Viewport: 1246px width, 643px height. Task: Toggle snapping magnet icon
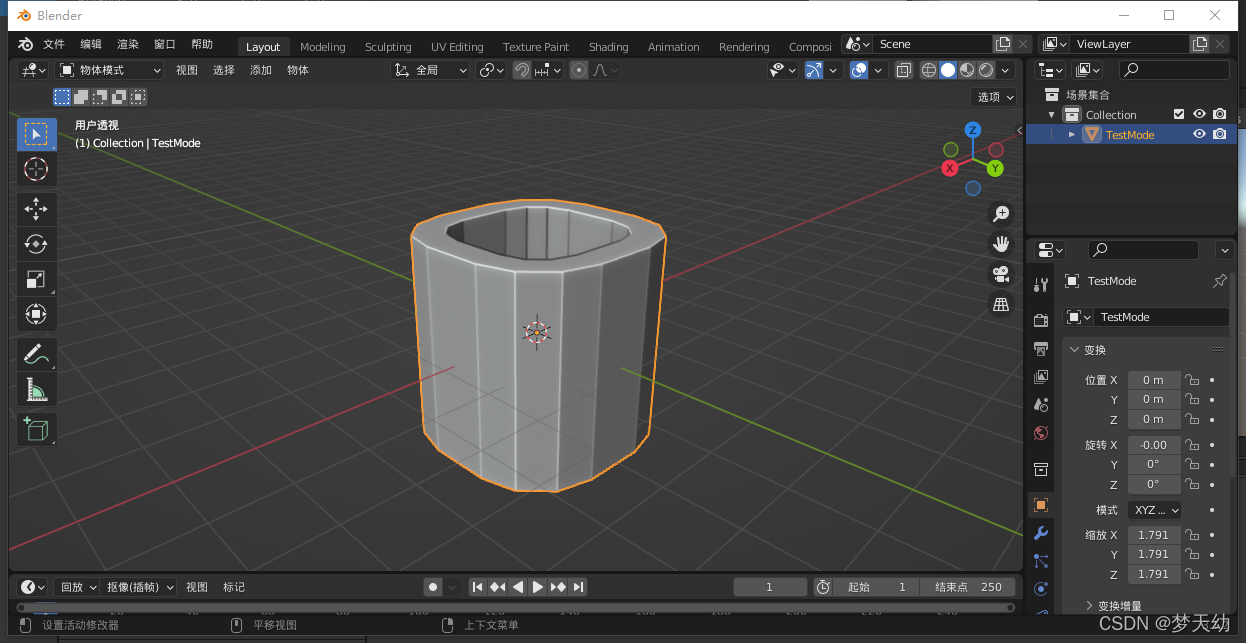[522, 70]
